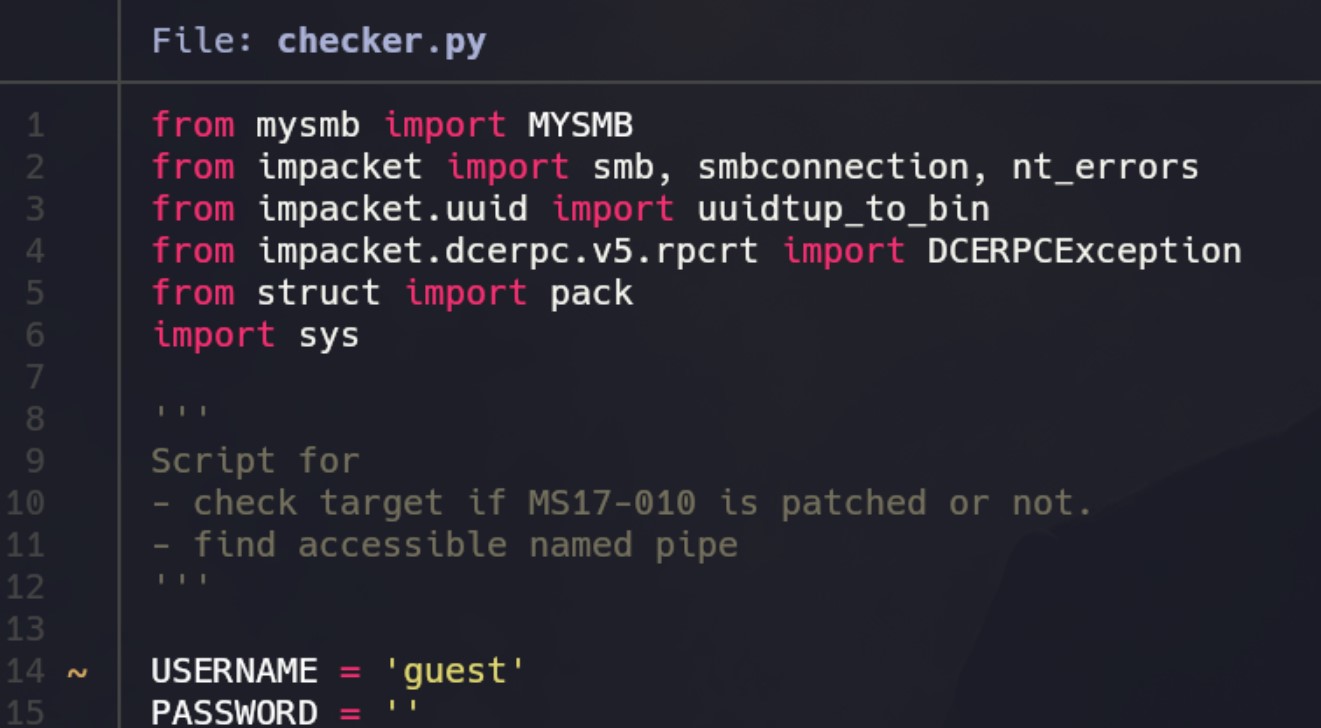
Task: Click the import sys statement
Action: 255,335
